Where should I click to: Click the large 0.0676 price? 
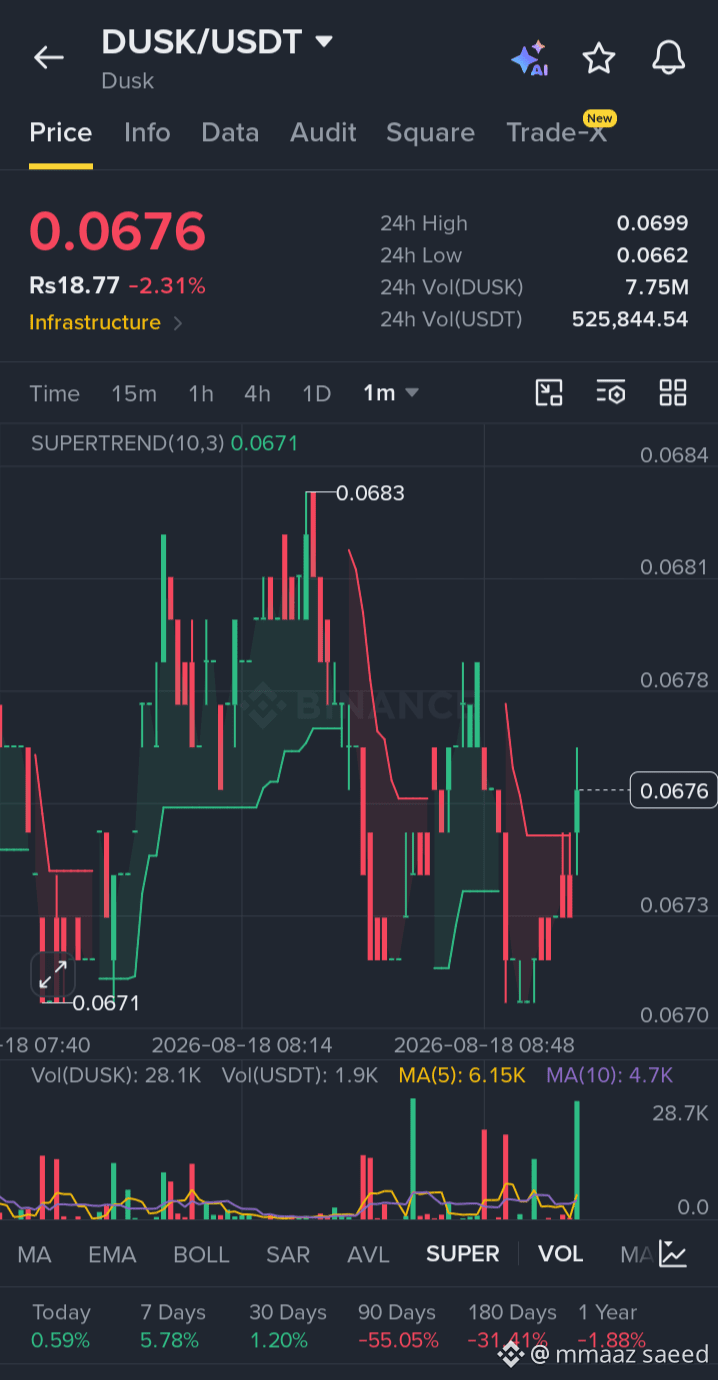(x=117, y=231)
